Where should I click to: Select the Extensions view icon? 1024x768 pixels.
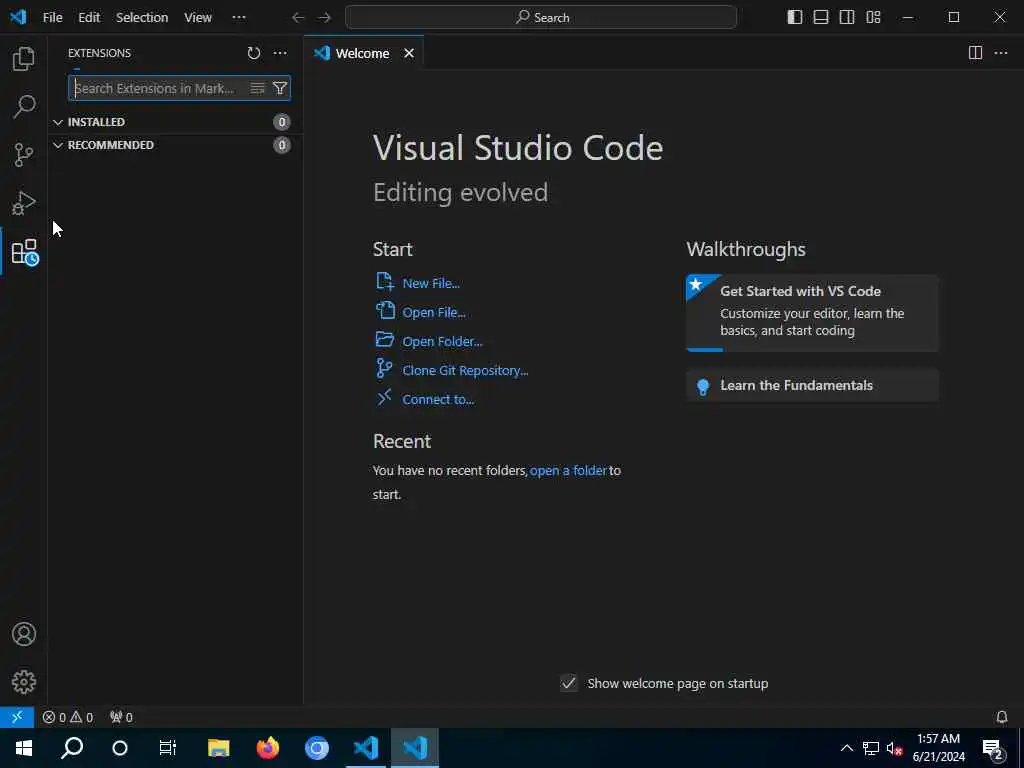coord(25,252)
